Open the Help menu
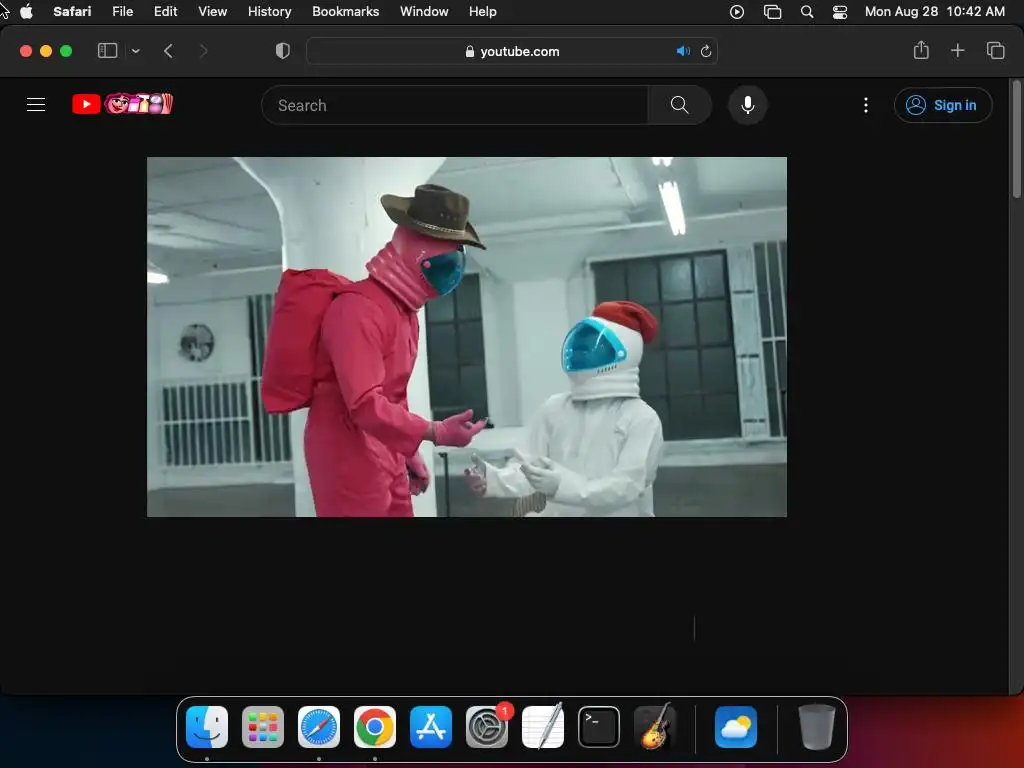The width and height of the screenshot is (1024, 768). [483, 11]
